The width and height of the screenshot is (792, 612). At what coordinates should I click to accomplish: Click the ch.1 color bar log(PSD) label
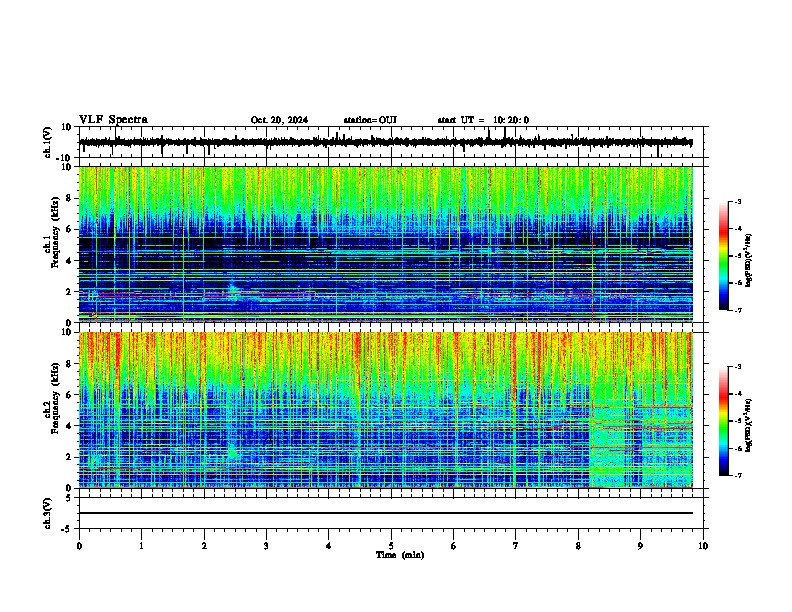[749, 260]
